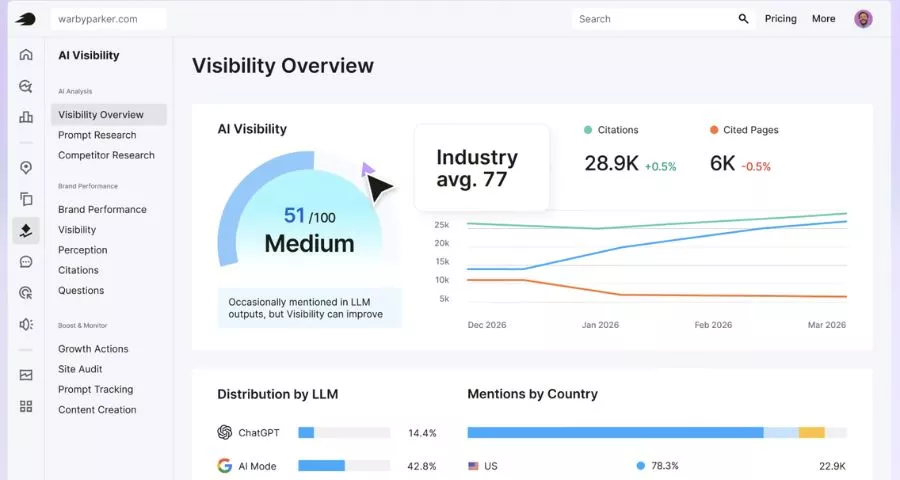
Task: Click the yellow segment of country bar
Action: click(x=812, y=432)
